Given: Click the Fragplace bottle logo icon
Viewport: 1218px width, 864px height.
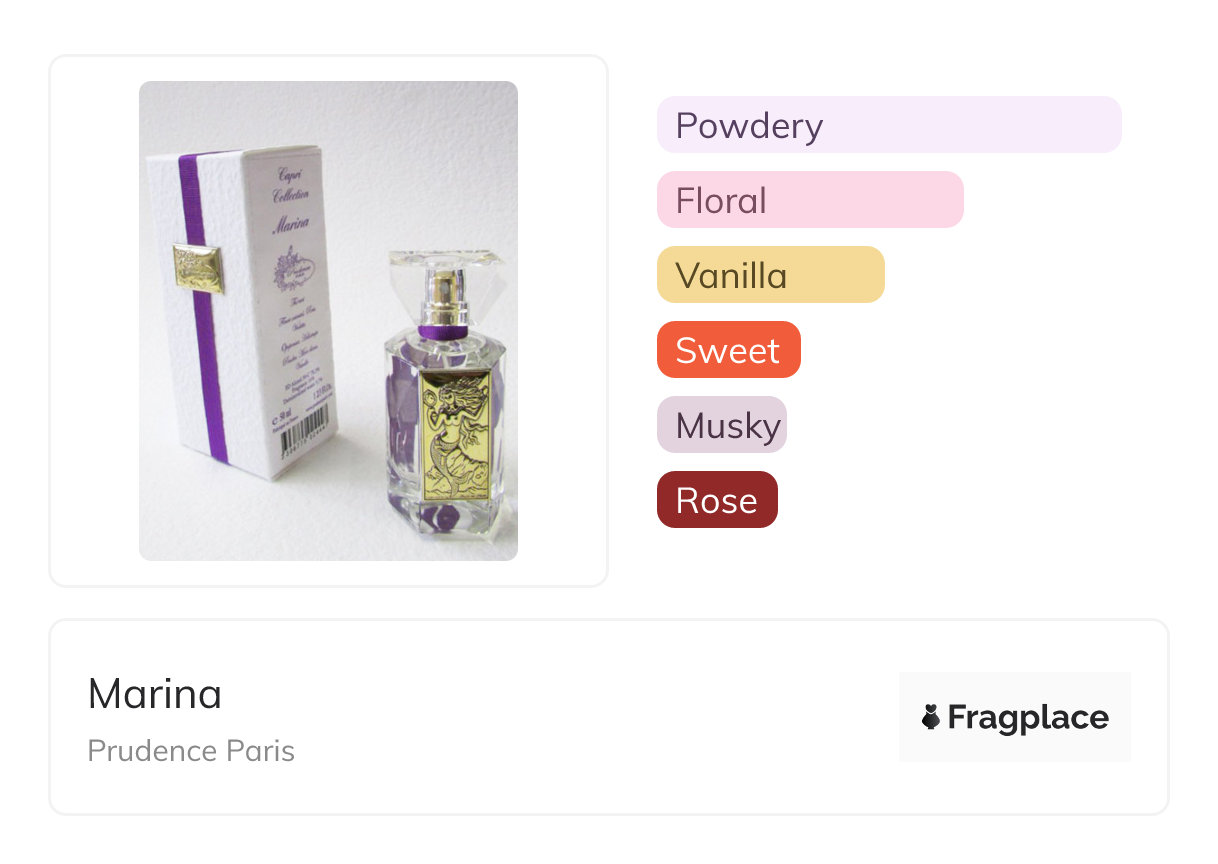Looking at the screenshot, I should [x=931, y=717].
